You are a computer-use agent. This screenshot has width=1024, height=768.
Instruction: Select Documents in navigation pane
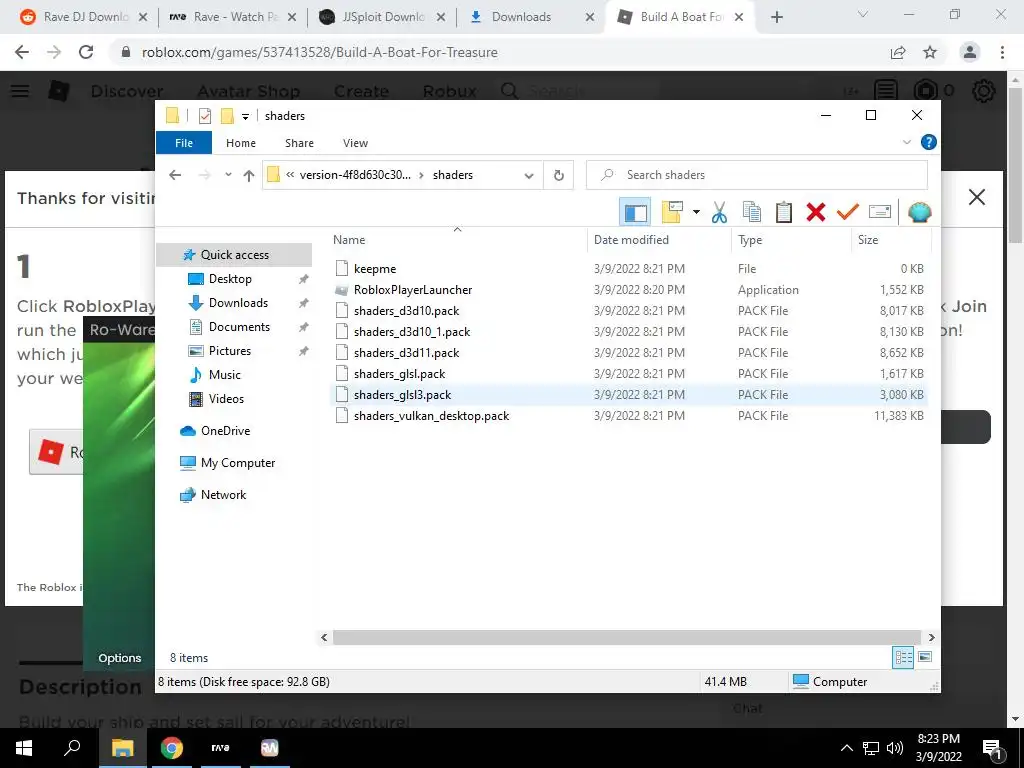coord(239,327)
